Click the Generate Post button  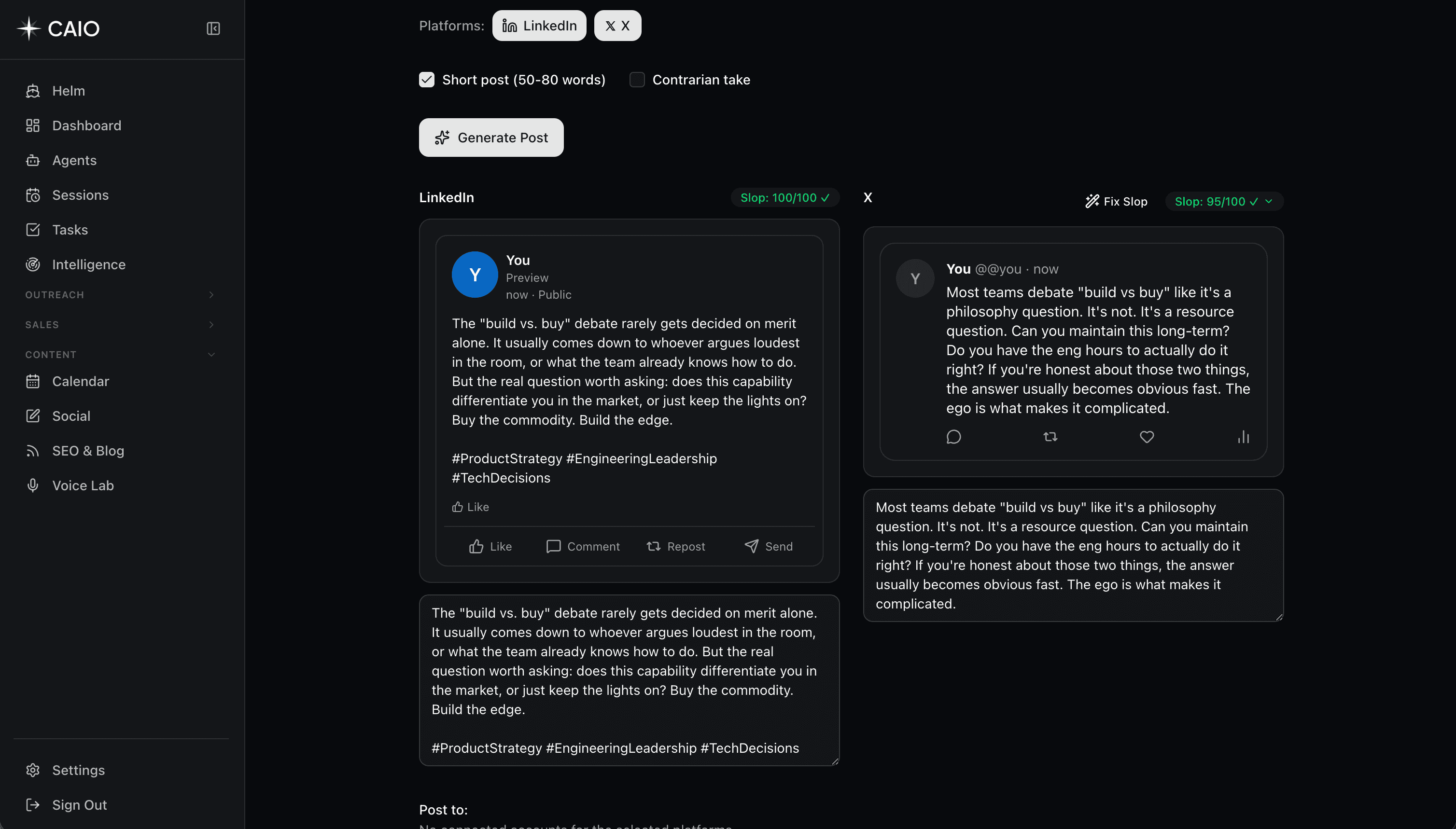click(x=491, y=137)
